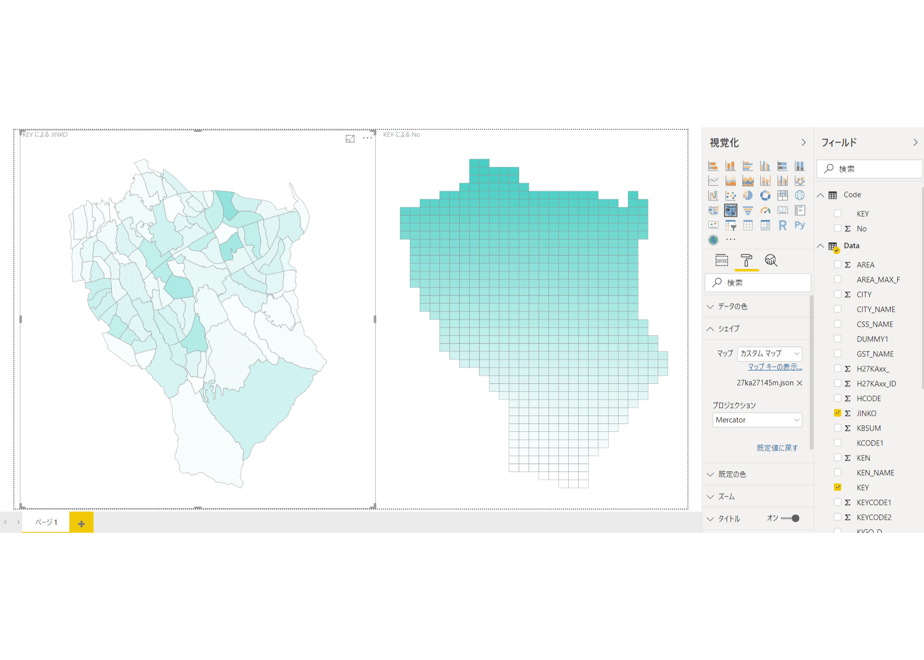Screen dimensions: 924x660
Task: Switch to the Fields well tab
Action: tap(721, 260)
